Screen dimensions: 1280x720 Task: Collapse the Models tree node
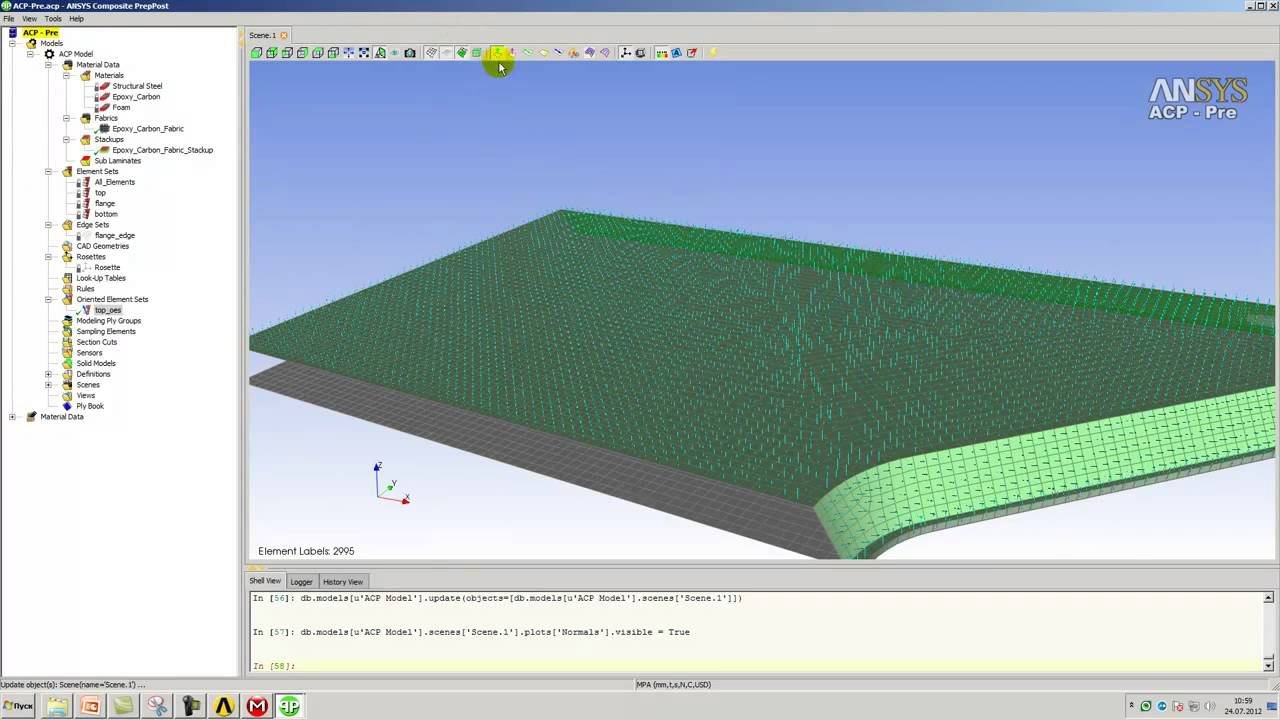tap(12, 44)
